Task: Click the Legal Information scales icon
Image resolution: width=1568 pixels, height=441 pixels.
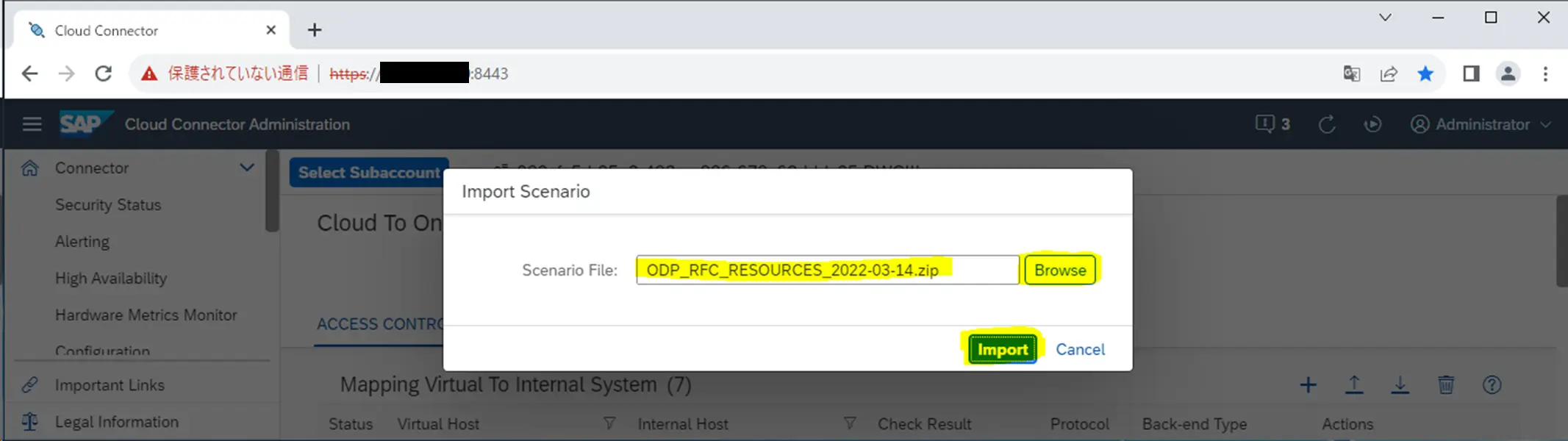Action: [x=29, y=421]
